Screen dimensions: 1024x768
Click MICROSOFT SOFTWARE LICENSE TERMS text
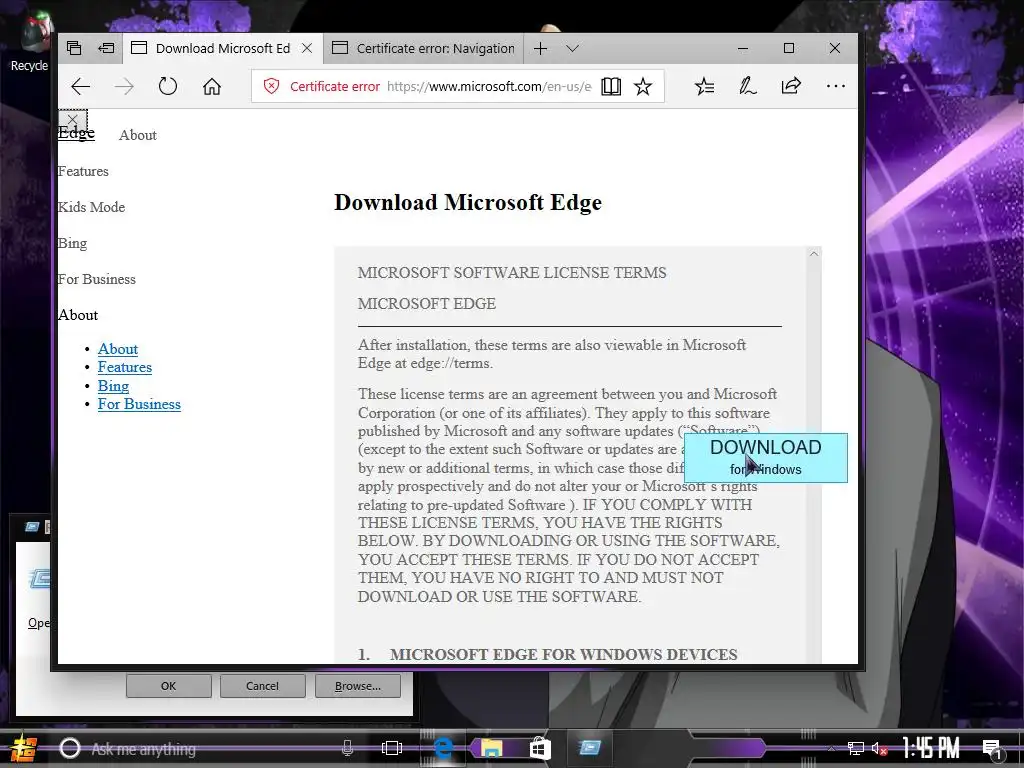coord(512,273)
